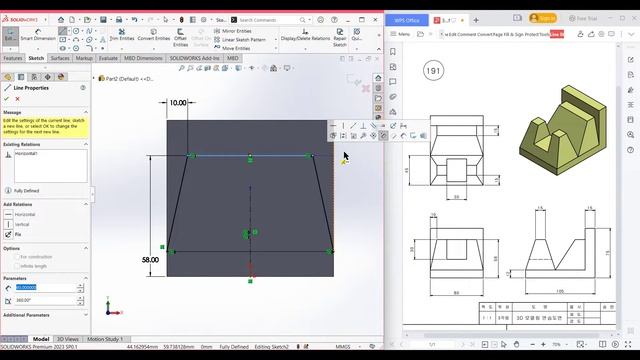This screenshot has height=360, width=640.
Task: Expand the Additional Parameters section
Action: coord(86,315)
